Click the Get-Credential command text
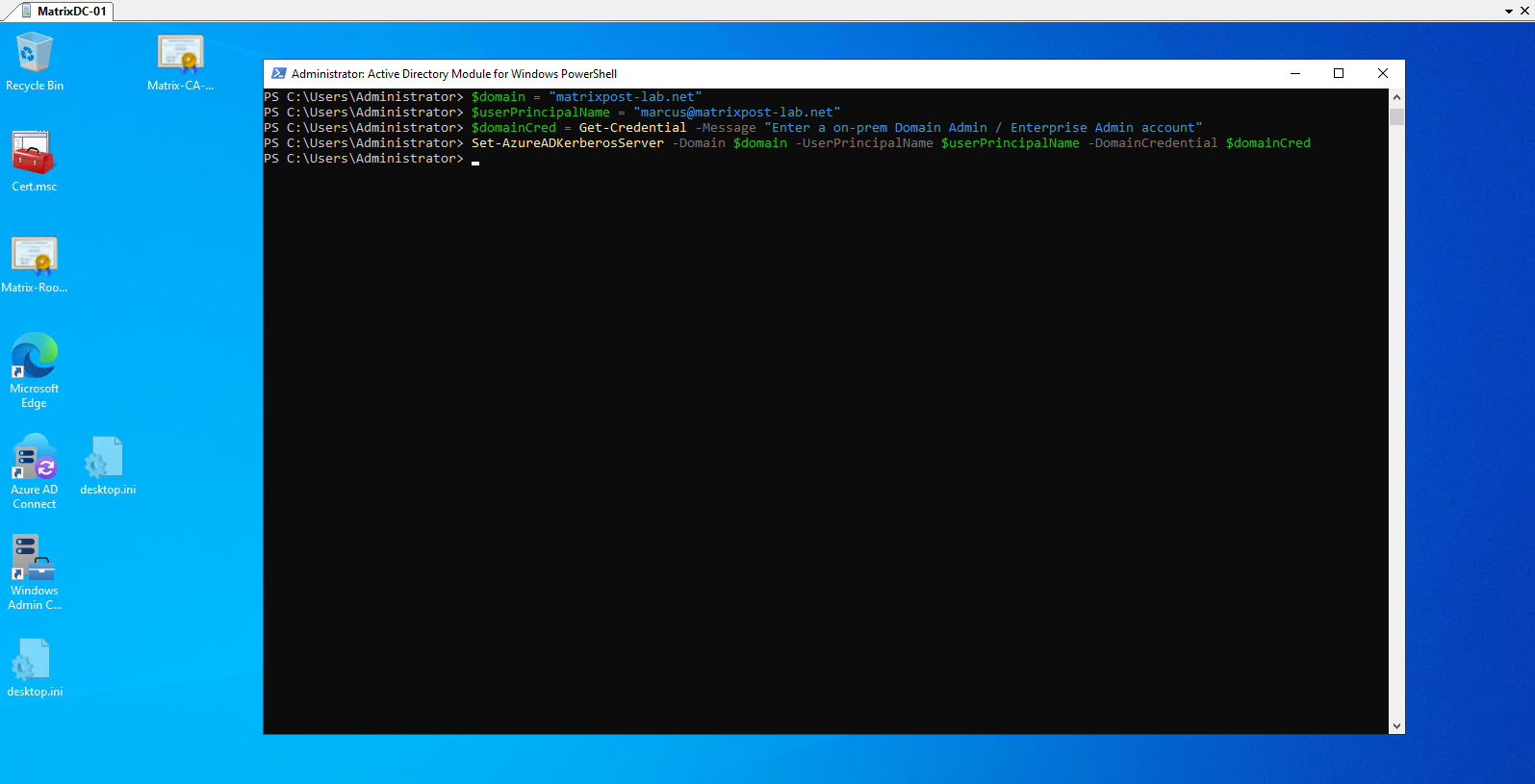 [633, 128]
